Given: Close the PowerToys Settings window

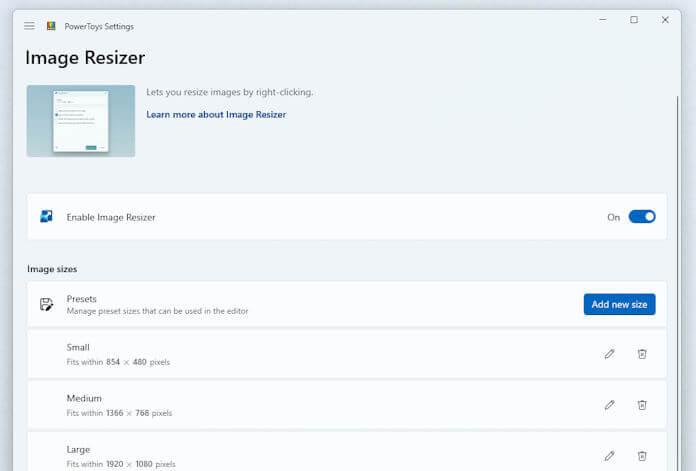Looking at the screenshot, I should pyautogui.click(x=665, y=20).
